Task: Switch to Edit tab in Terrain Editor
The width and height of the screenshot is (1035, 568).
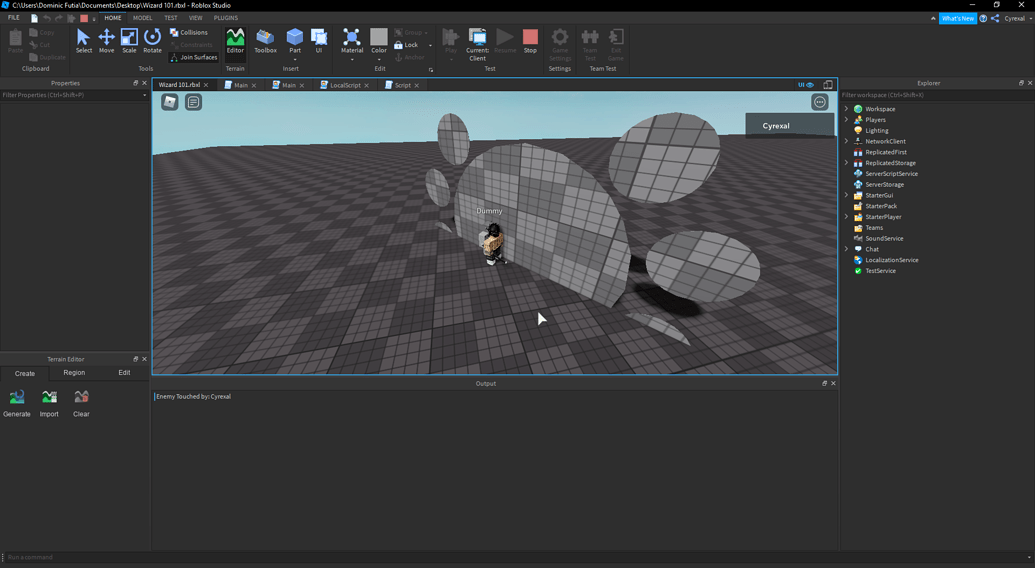Action: point(124,373)
